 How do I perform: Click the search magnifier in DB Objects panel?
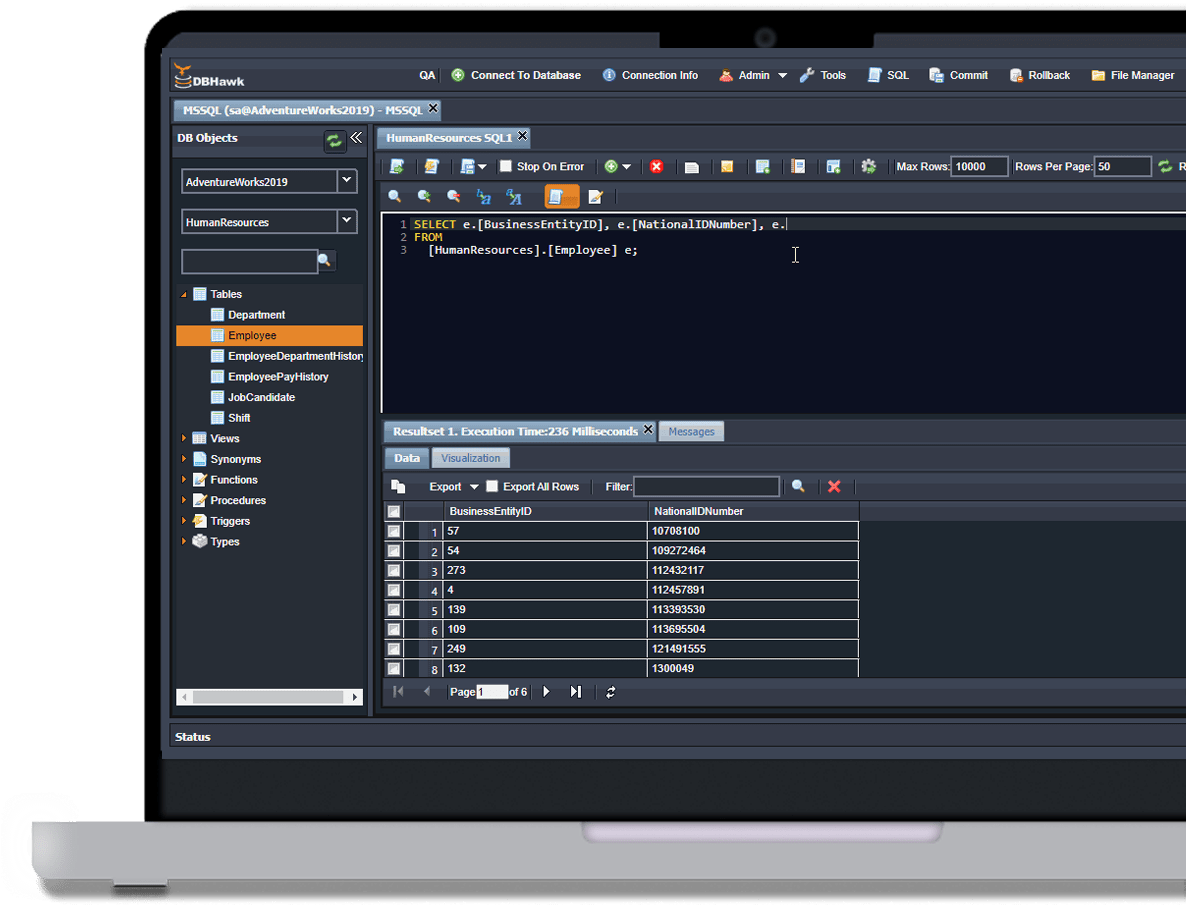coord(324,260)
